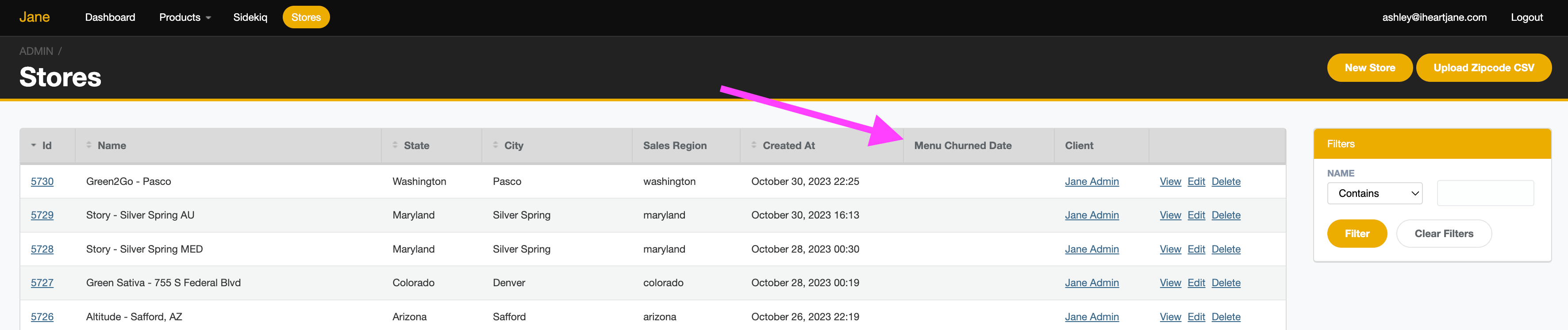Image resolution: width=1568 pixels, height=330 pixels.
Task: Sort stores by State column
Action: coord(416,146)
